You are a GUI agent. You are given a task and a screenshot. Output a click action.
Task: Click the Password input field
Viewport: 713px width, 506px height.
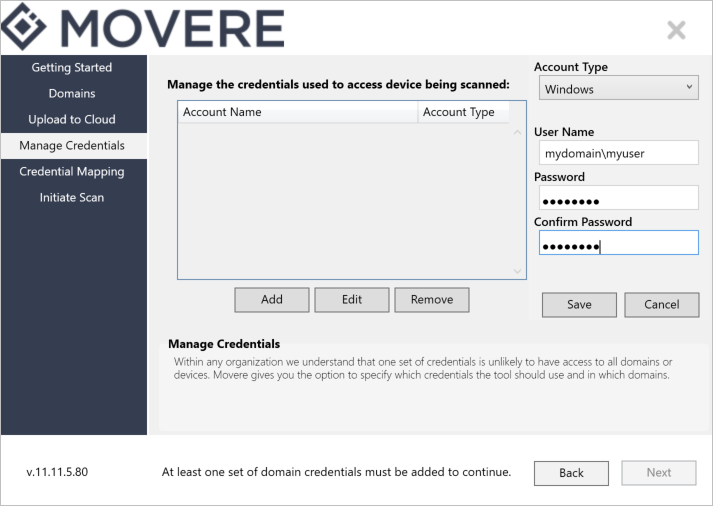pos(618,197)
